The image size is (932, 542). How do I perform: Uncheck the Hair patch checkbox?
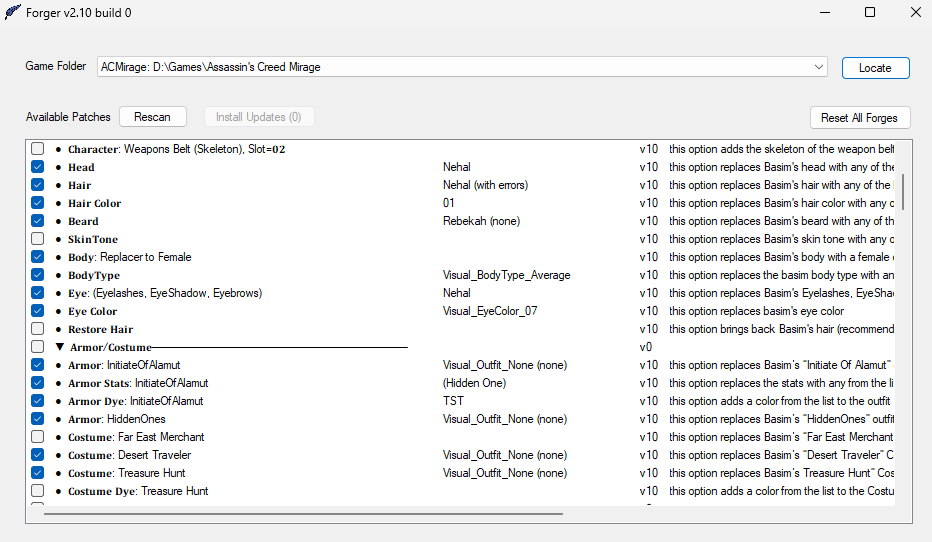click(37, 185)
